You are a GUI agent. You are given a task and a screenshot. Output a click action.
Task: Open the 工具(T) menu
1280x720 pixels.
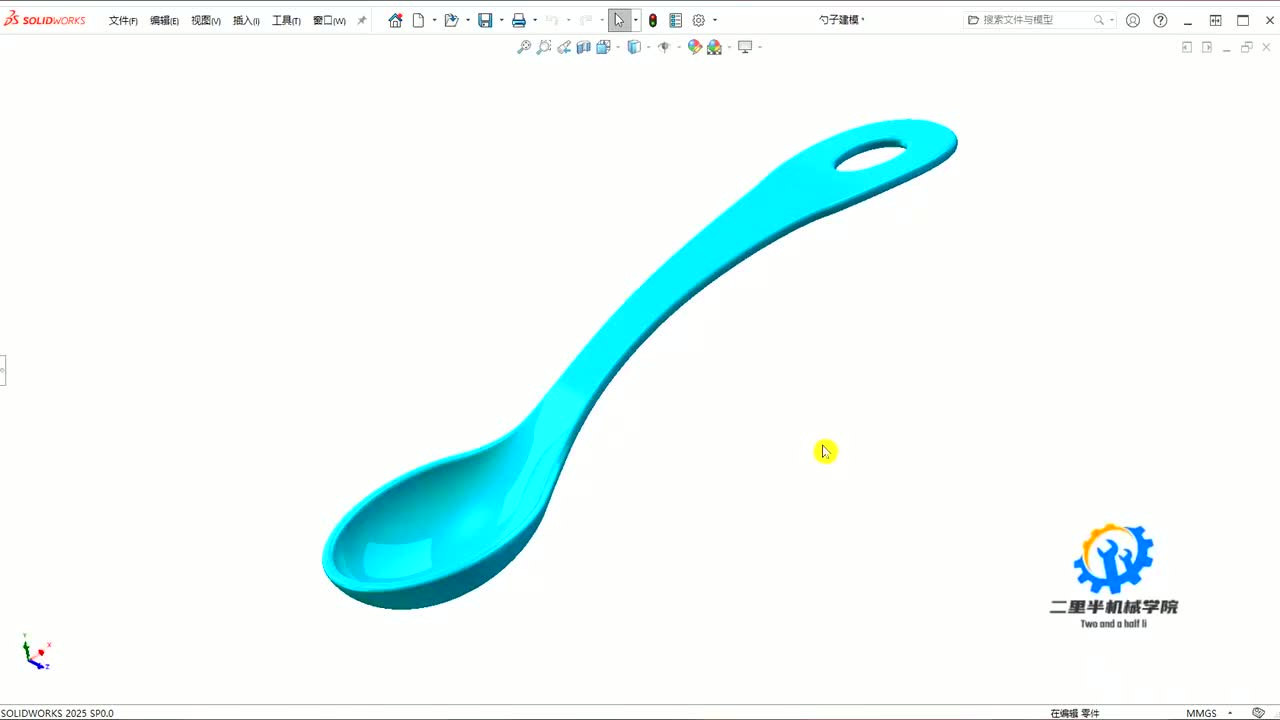pyautogui.click(x=286, y=21)
